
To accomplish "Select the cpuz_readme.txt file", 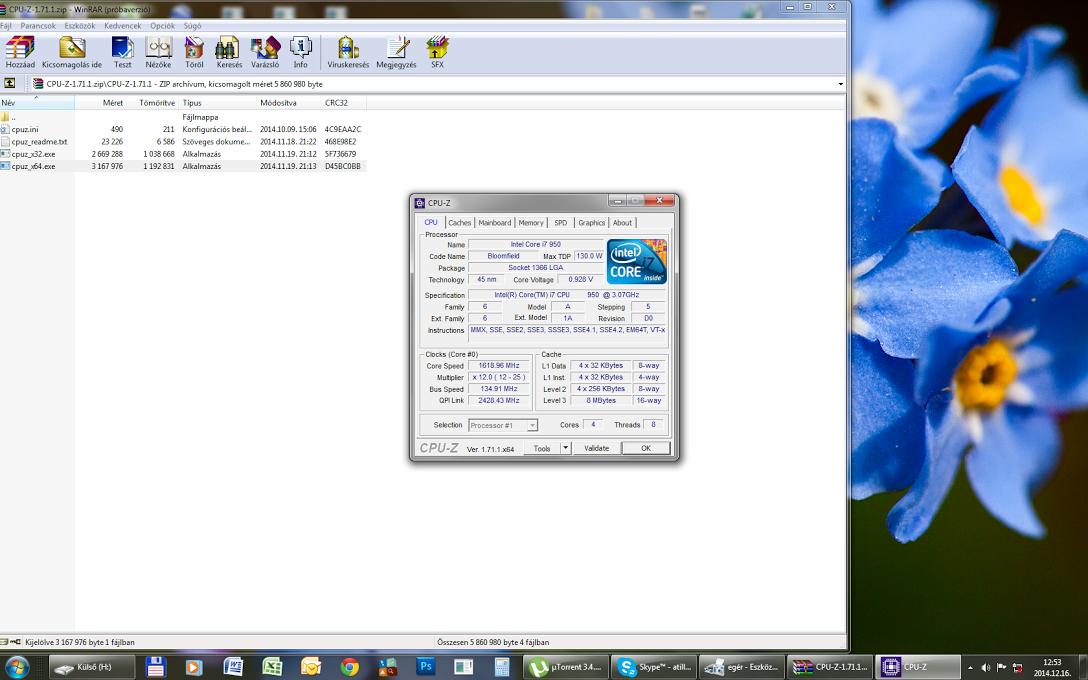I will pos(182,142).
